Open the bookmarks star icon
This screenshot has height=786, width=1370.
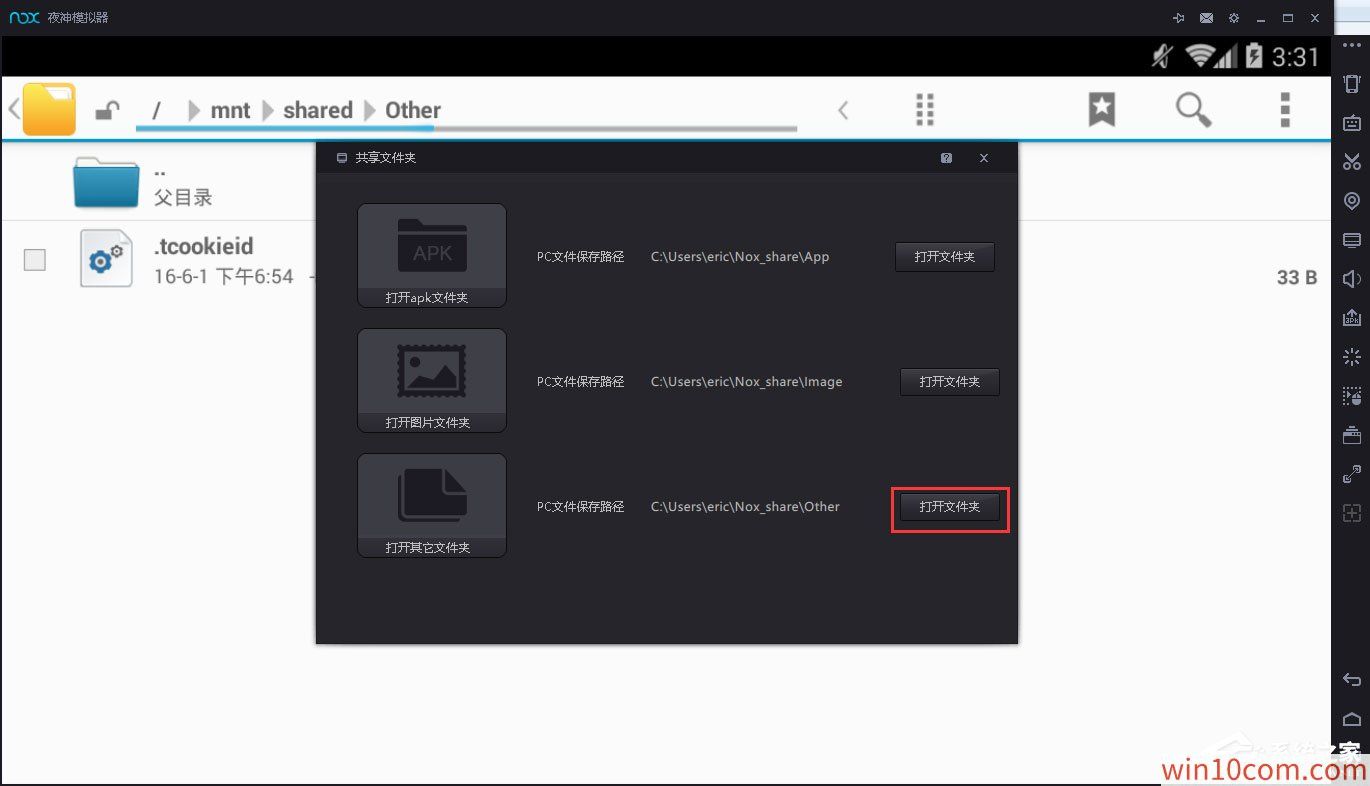pos(1102,110)
